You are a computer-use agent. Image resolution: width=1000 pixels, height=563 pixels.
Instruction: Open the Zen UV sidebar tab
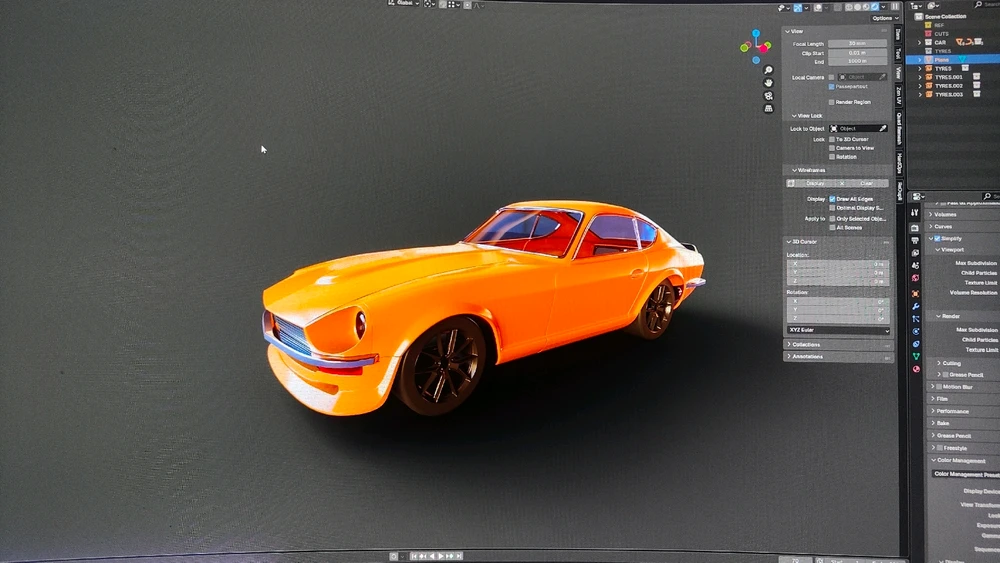[899, 95]
